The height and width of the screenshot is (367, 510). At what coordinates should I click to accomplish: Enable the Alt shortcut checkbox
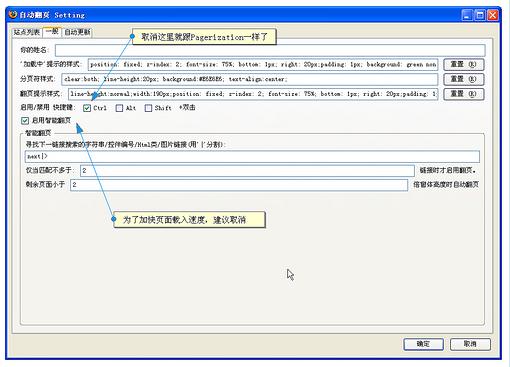click(x=119, y=108)
